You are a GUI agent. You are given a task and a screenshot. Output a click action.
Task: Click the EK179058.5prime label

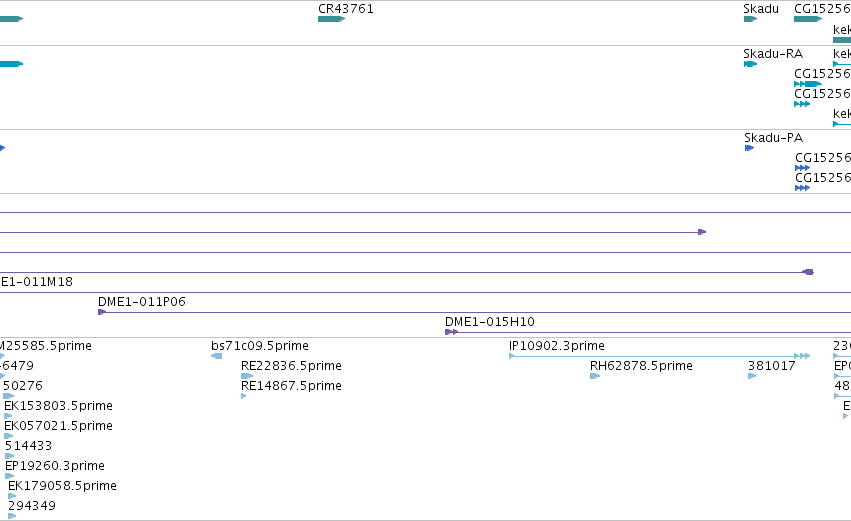click(62, 486)
